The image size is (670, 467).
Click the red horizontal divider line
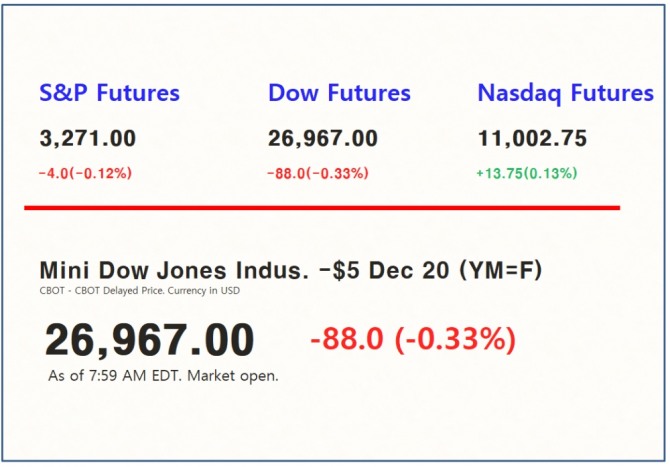click(322, 207)
